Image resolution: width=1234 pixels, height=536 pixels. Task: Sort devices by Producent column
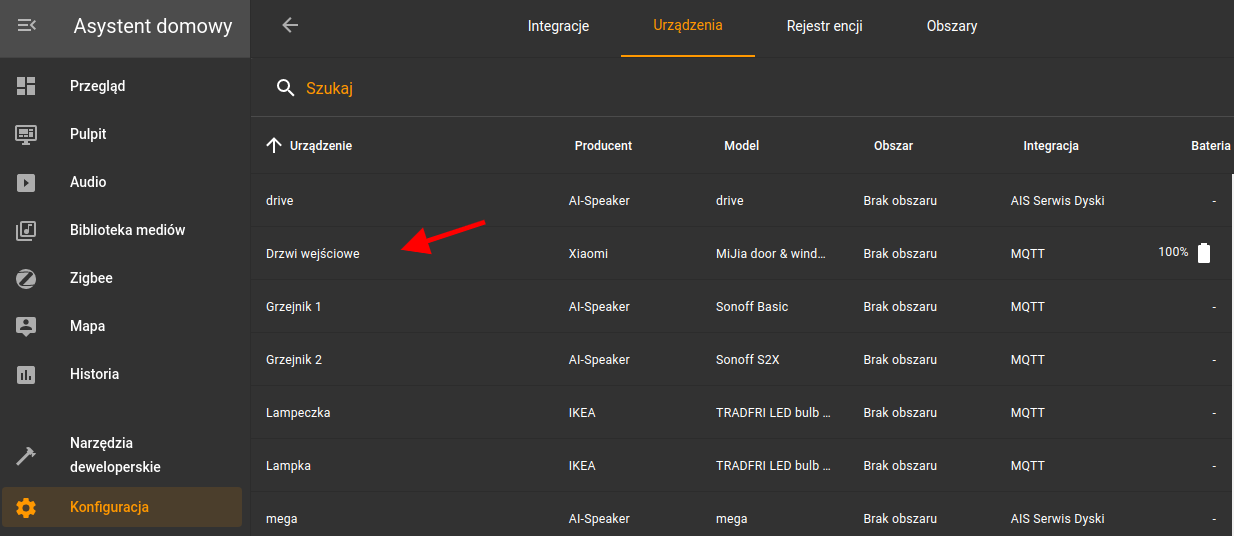pos(603,146)
